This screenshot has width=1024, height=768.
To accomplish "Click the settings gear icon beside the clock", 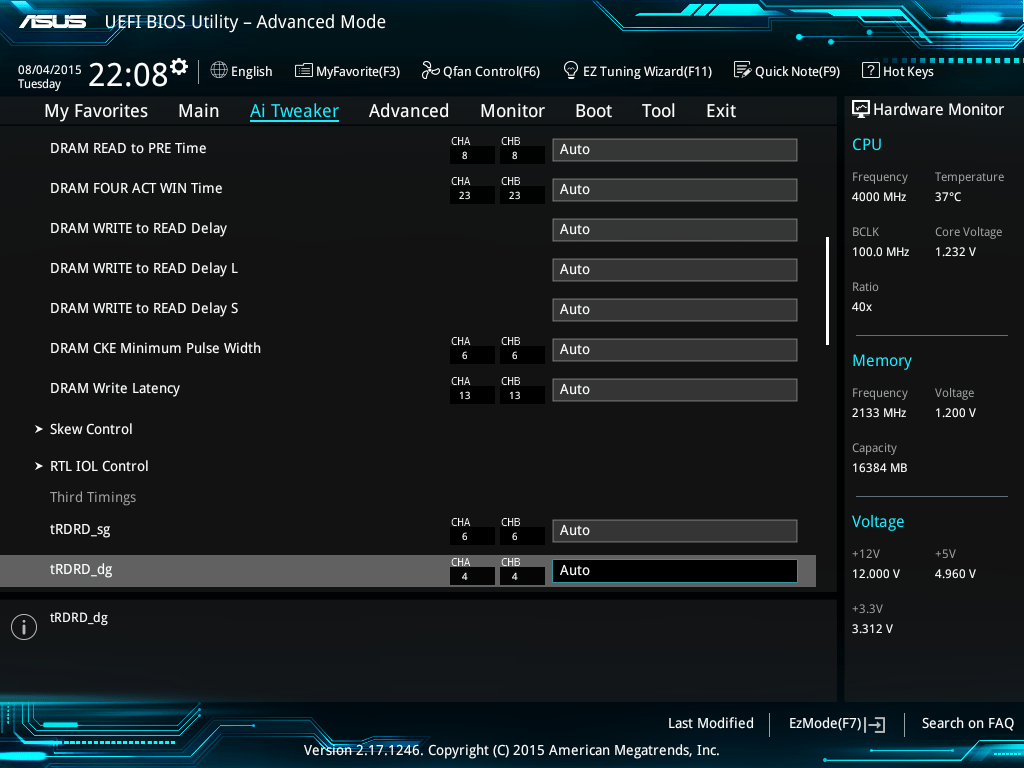I will tap(179, 66).
